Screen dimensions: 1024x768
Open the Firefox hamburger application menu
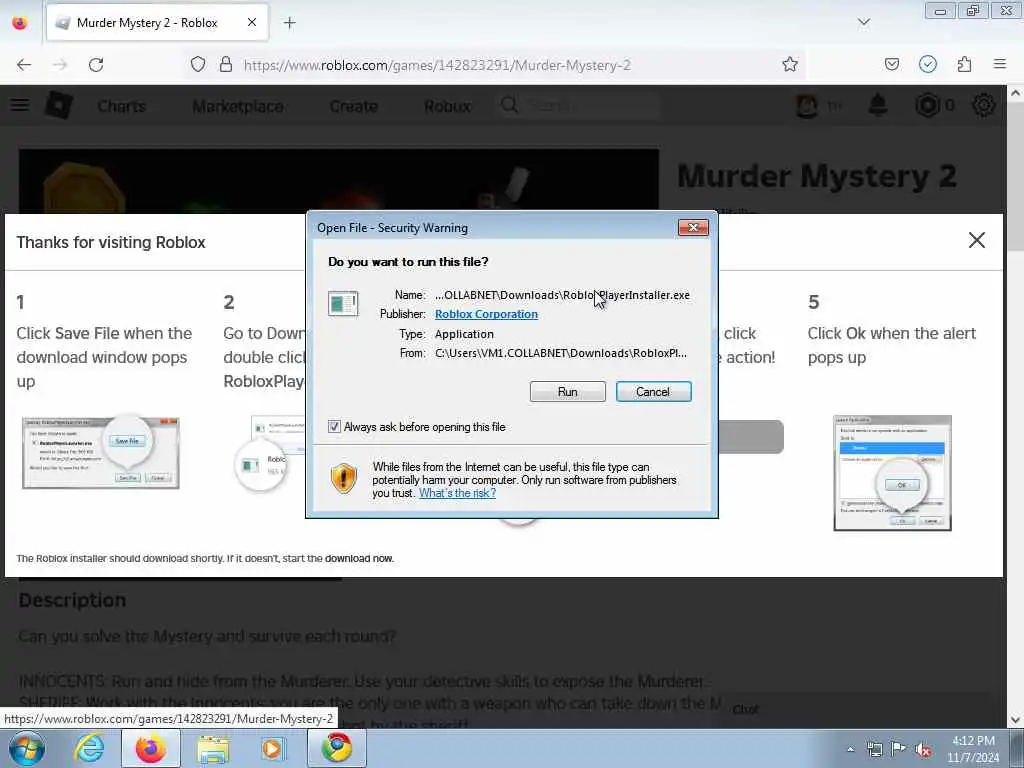pos(1000,65)
